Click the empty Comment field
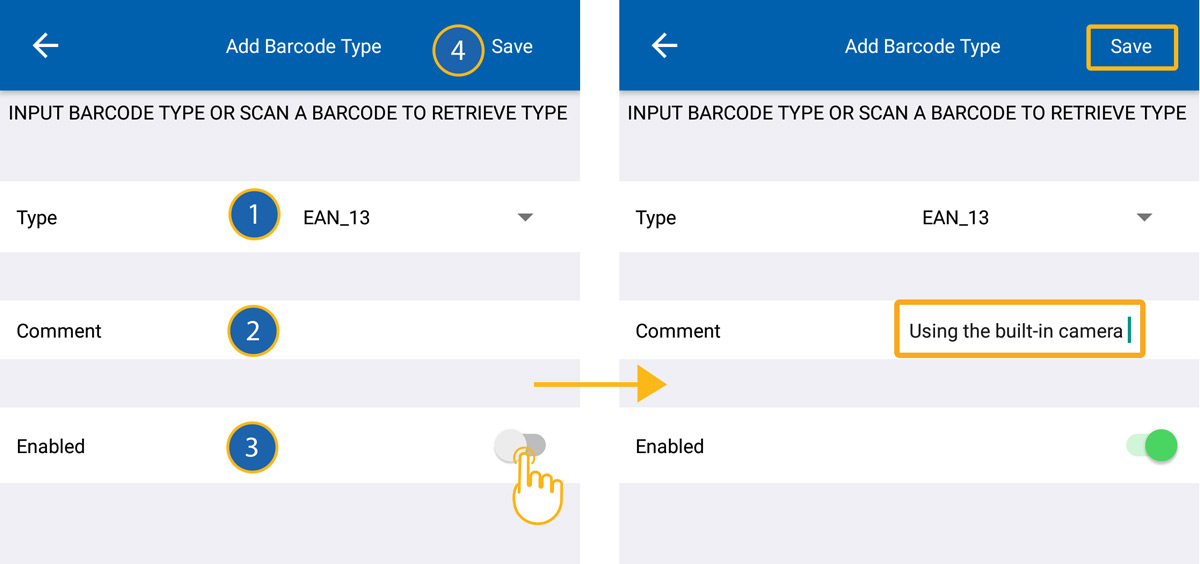This screenshot has height=564, width=1200. 420,331
